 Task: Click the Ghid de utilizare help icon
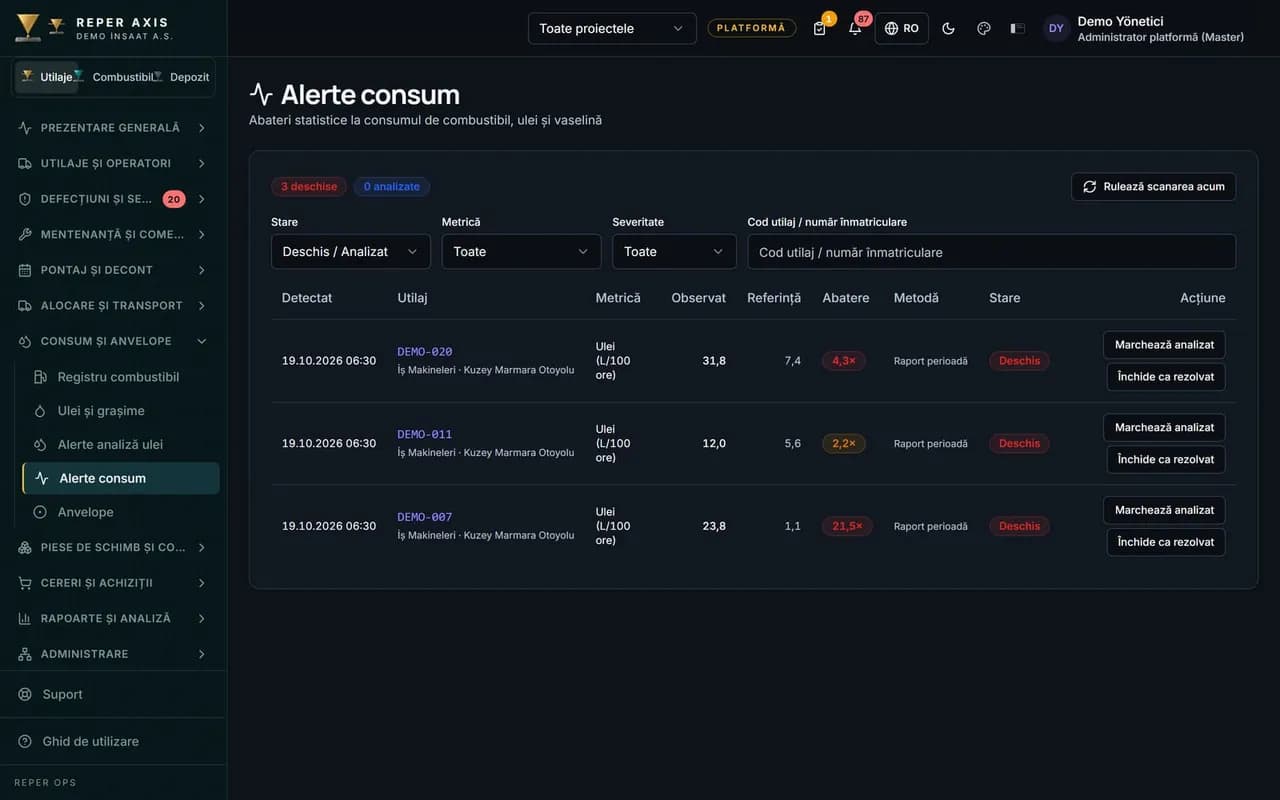pos(25,741)
